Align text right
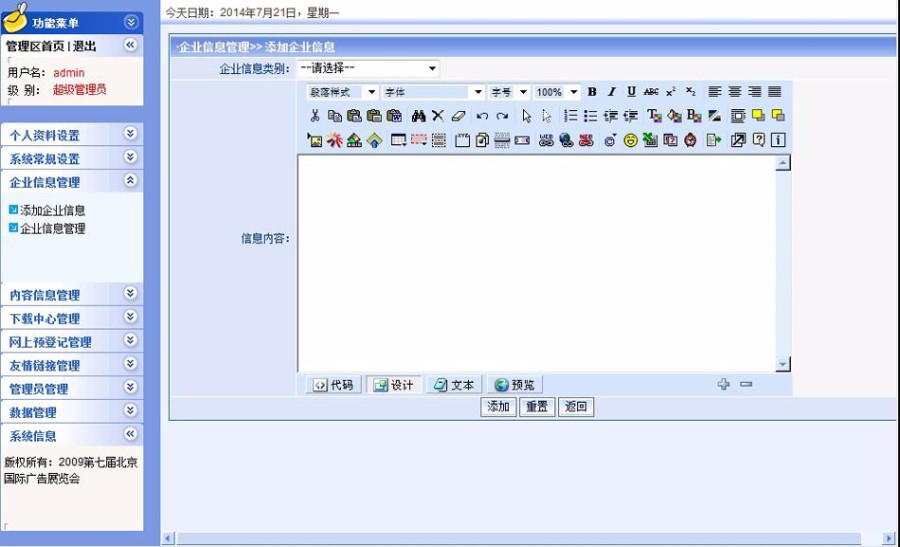This screenshot has width=900, height=547. coord(755,92)
